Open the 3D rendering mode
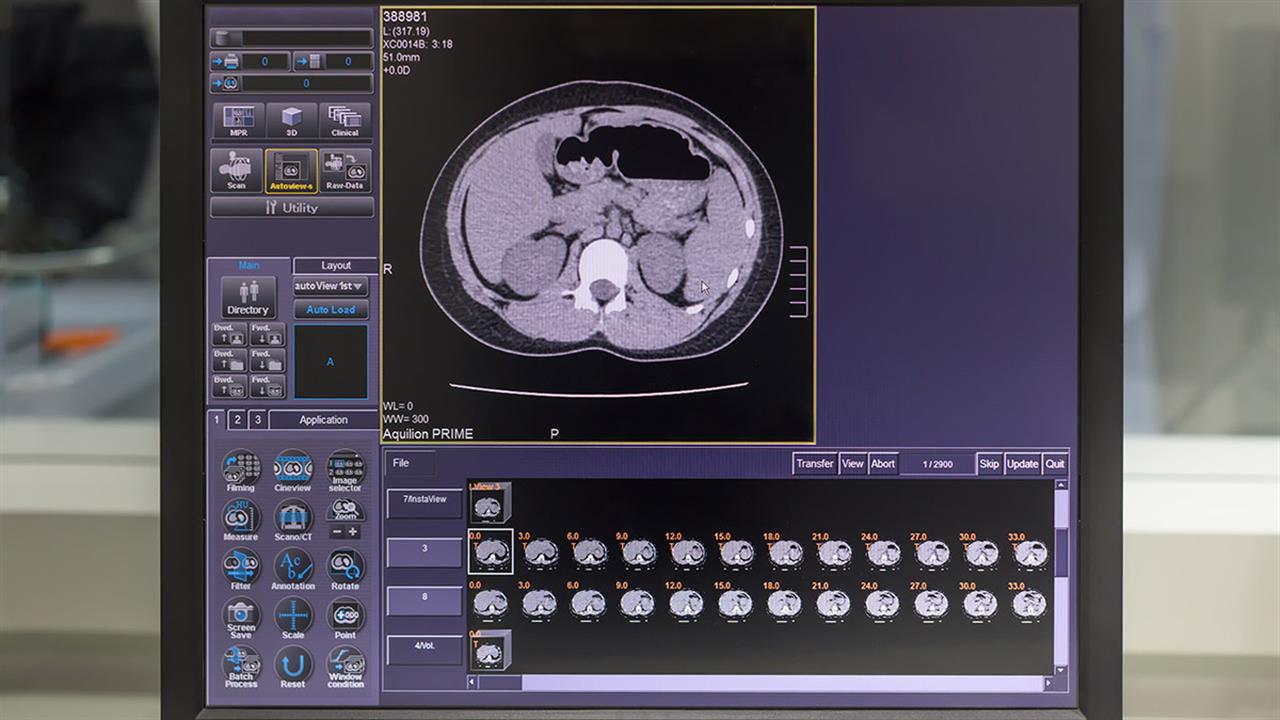The height and width of the screenshot is (720, 1280). [292, 121]
